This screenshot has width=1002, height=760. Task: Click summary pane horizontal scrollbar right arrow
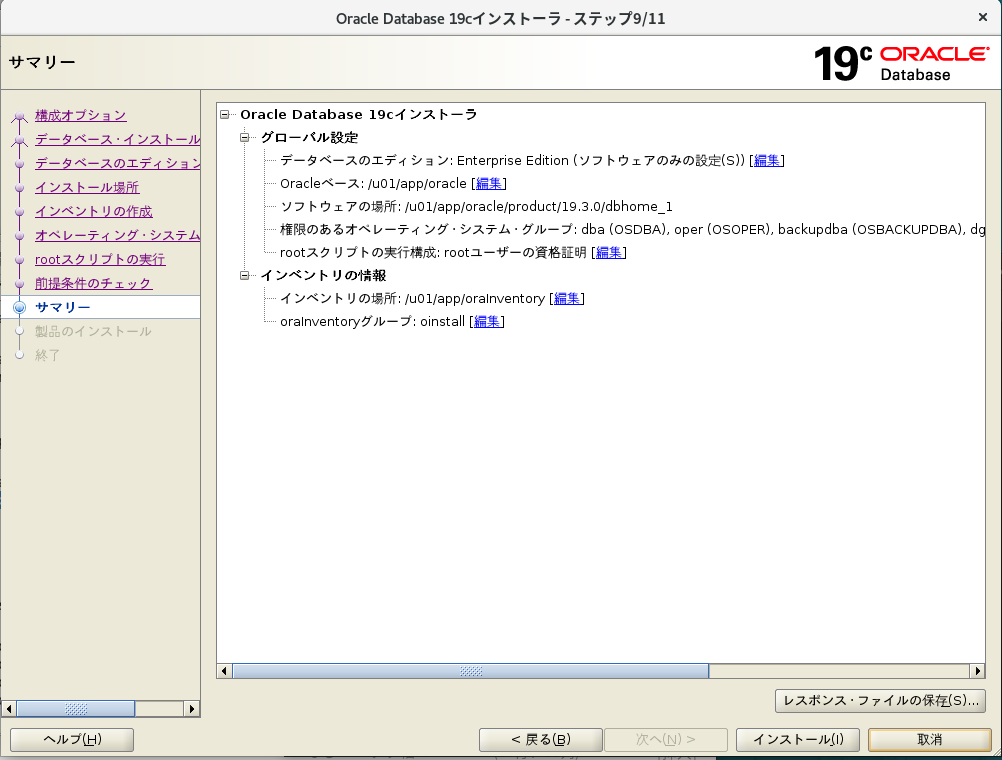click(x=977, y=671)
